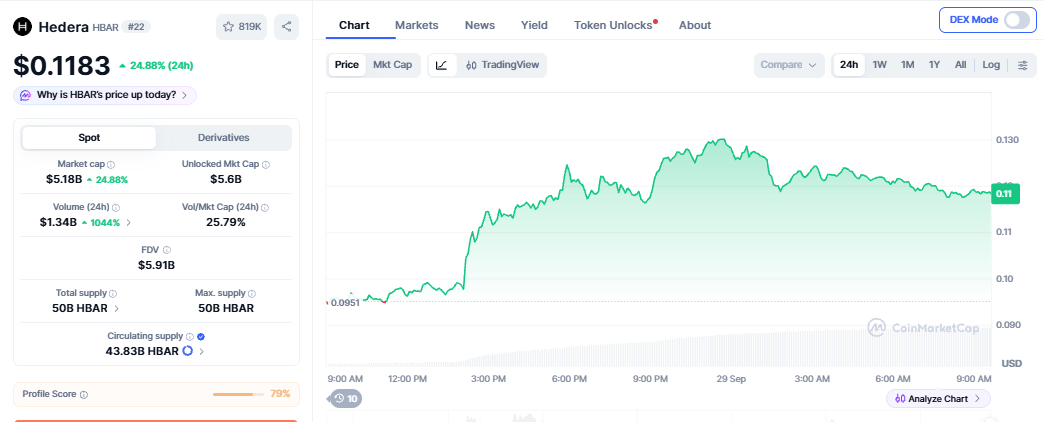Viewport: 1043px width, 422px height.
Task: Switch to the Derivatives segment
Action: coord(224,138)
